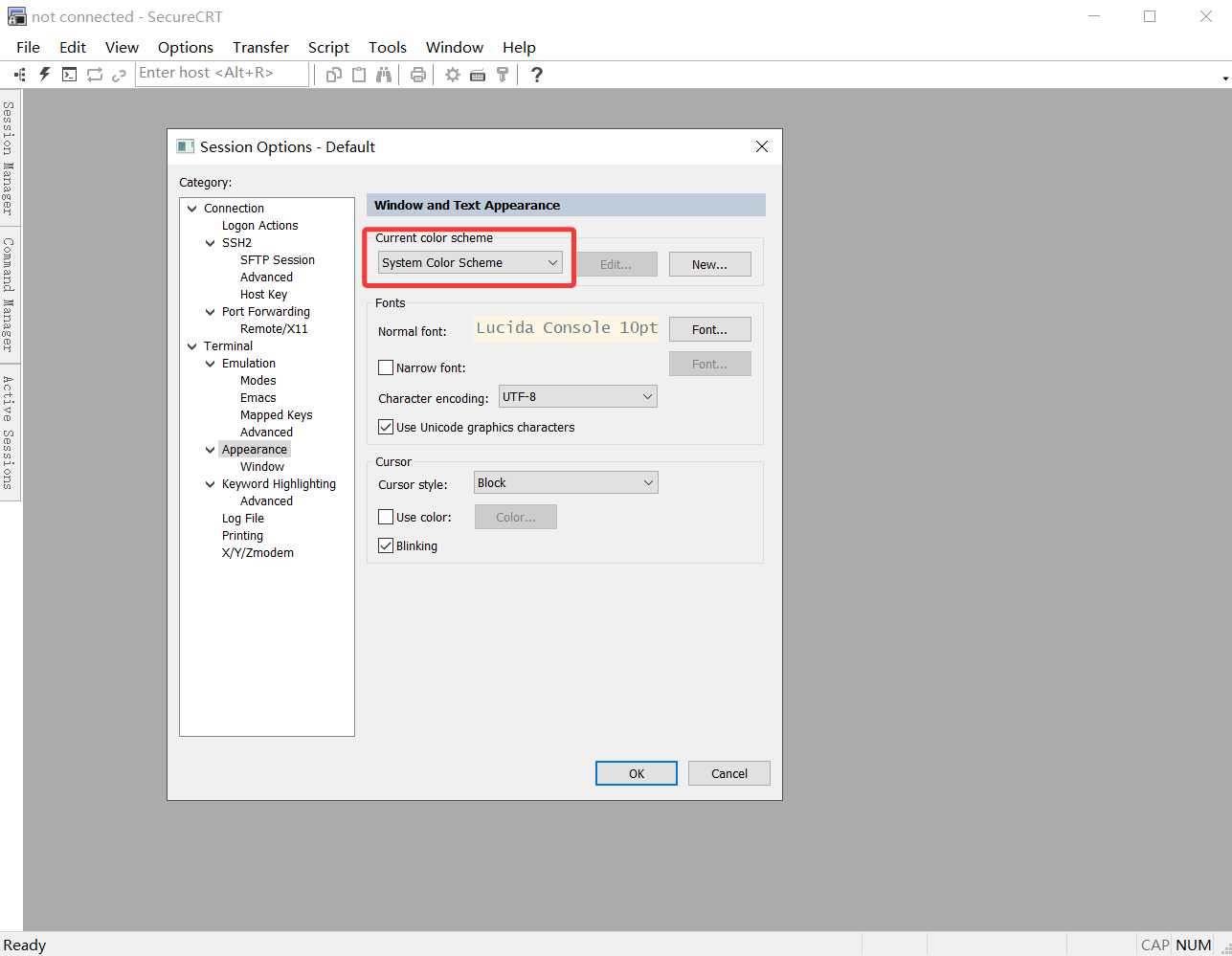Image resolution: width=1232 pixels, height=956 pixels.
Task: Close the Session Options dialog
Action: coord(762,146)
